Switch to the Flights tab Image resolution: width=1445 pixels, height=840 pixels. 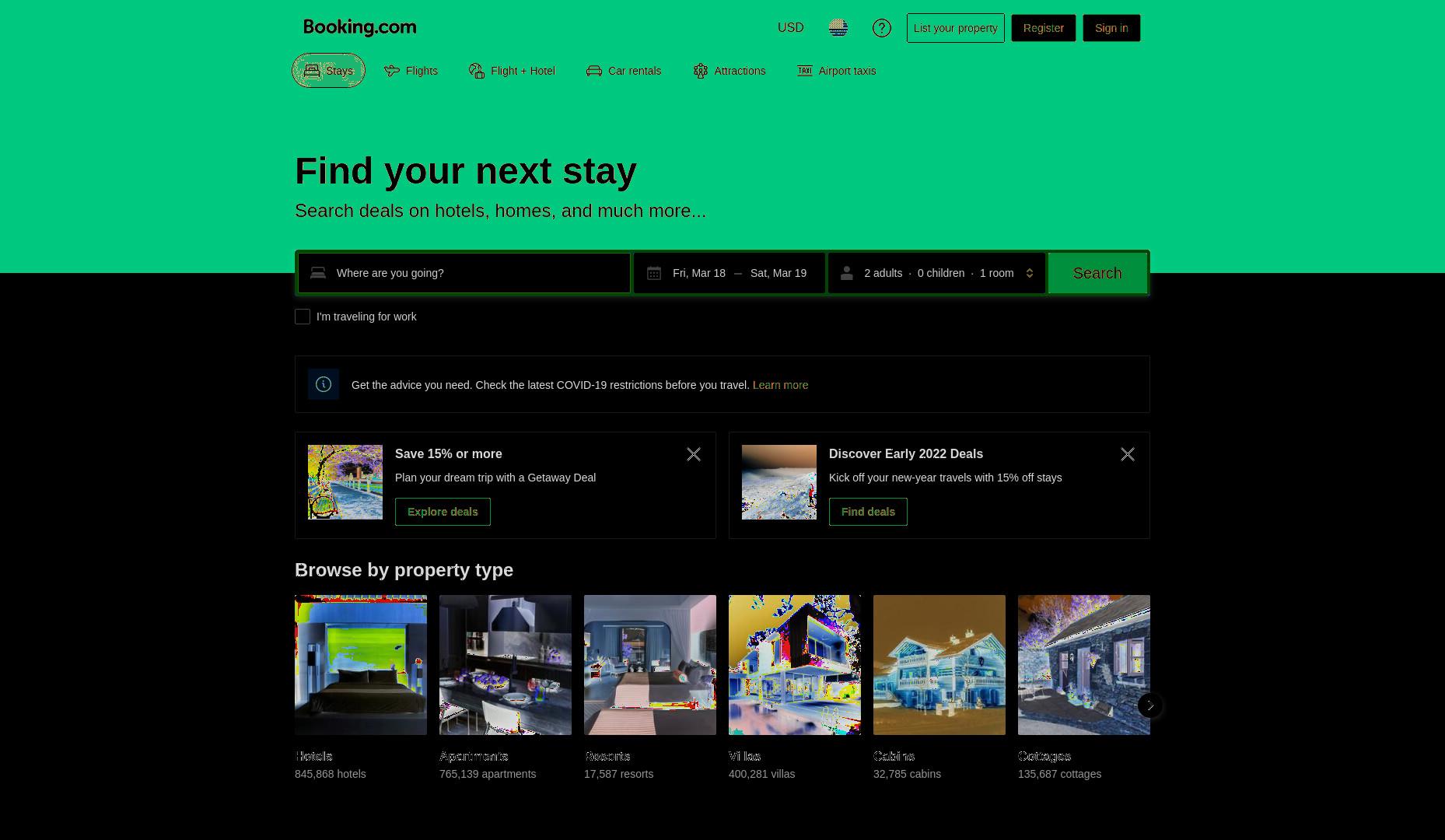click(411, 71)
